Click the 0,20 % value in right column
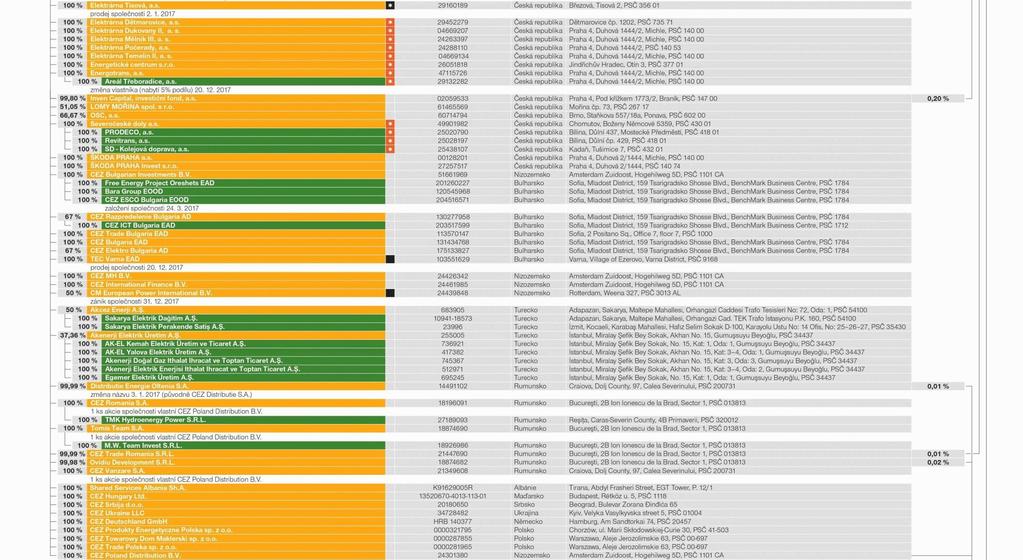 (x=938, y=99)
